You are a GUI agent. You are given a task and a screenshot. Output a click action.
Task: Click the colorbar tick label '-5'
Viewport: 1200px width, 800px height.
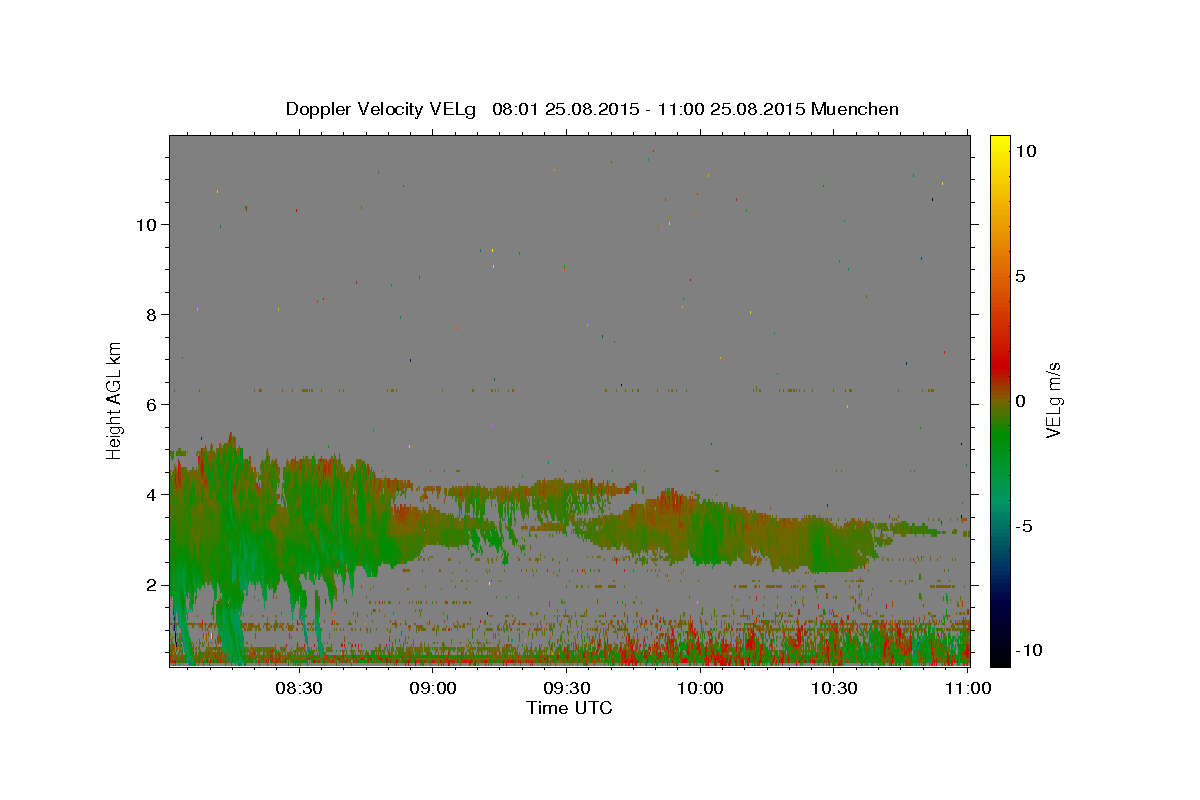[x=1023, y=526]
